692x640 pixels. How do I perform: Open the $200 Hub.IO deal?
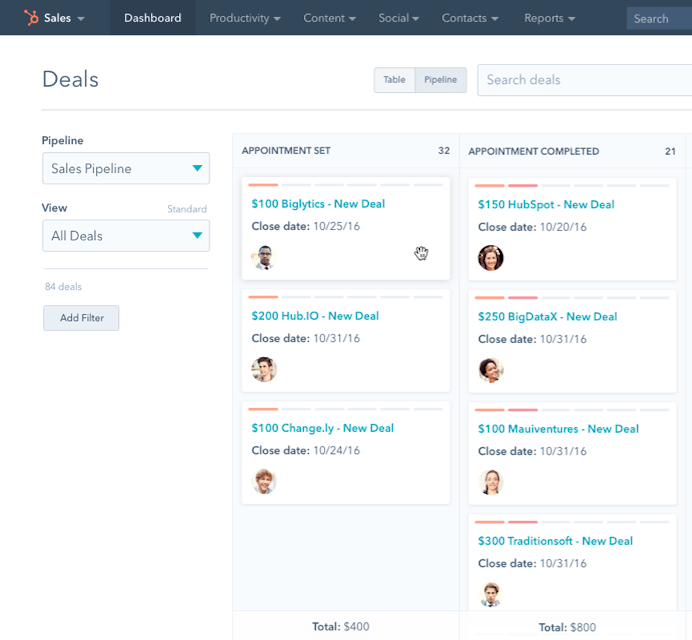(315, 316)
